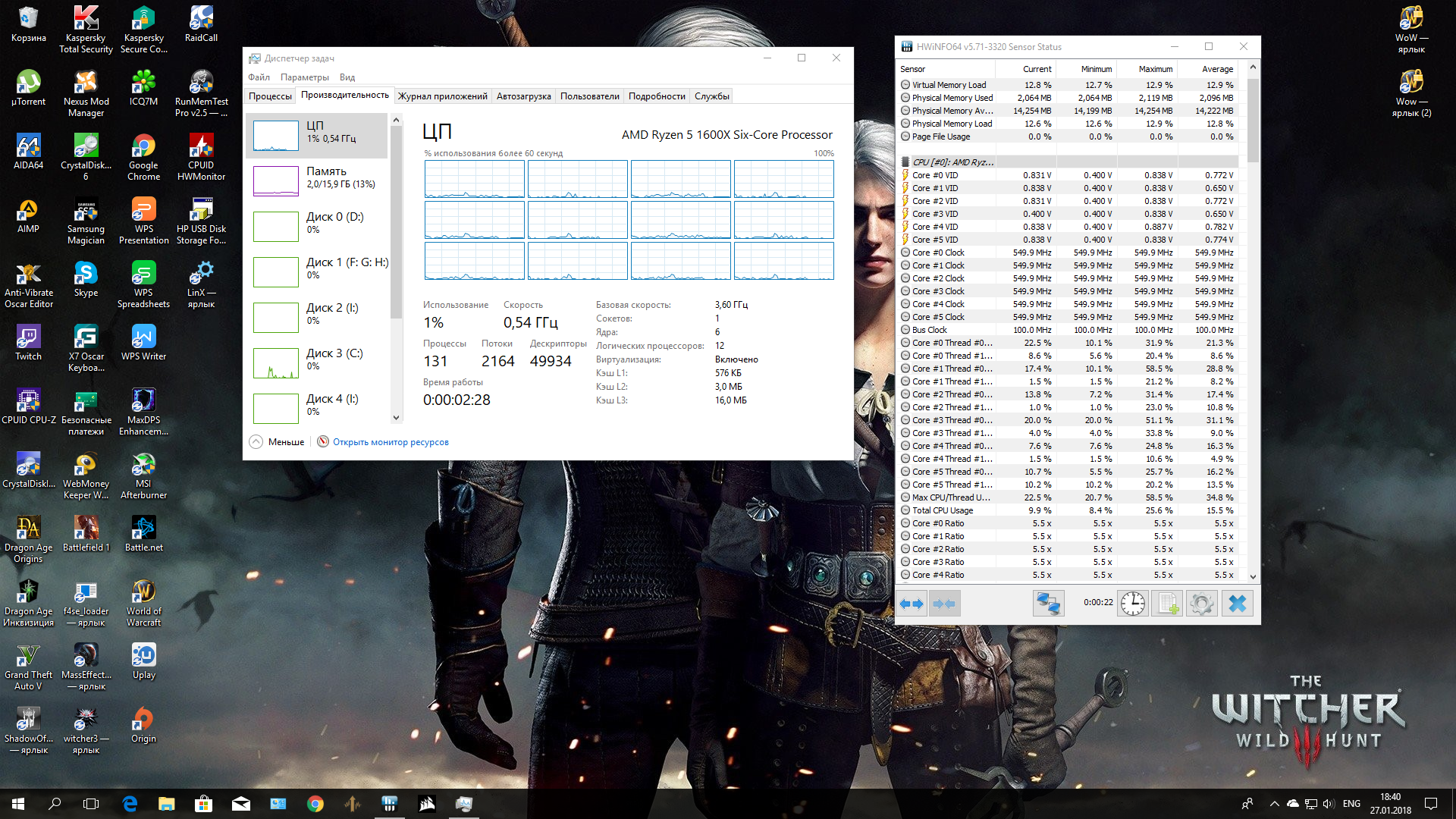Open resource monitor icon link
Screen dimensions: 1456x819
[x=323, y=442]
